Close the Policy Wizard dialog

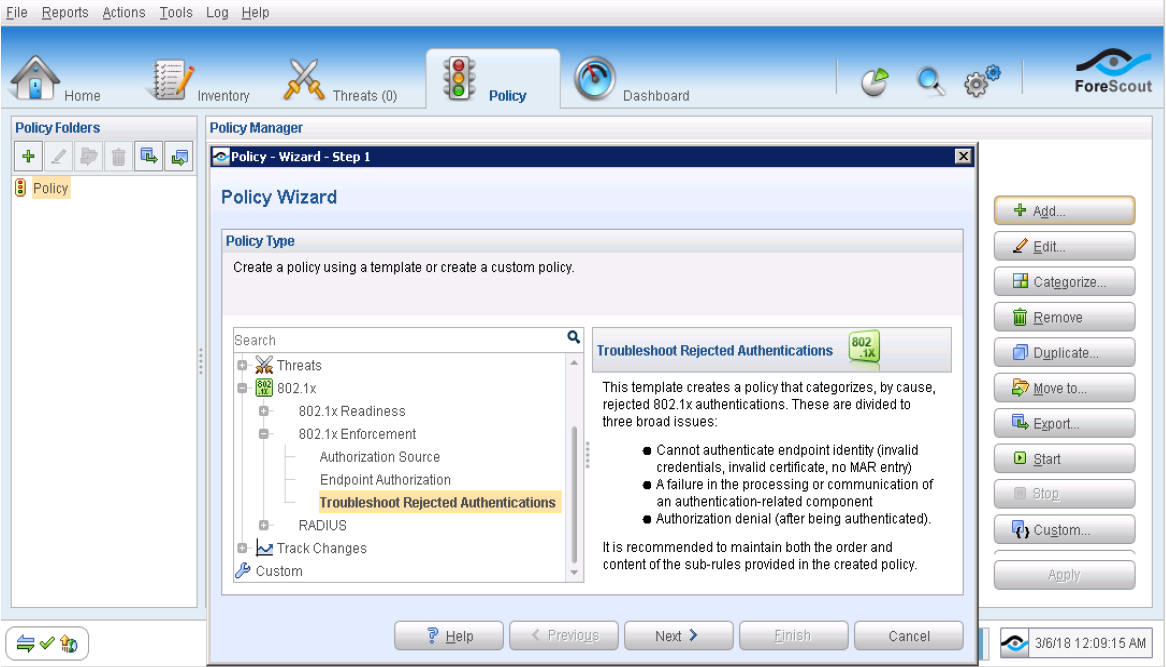[963, 156]
